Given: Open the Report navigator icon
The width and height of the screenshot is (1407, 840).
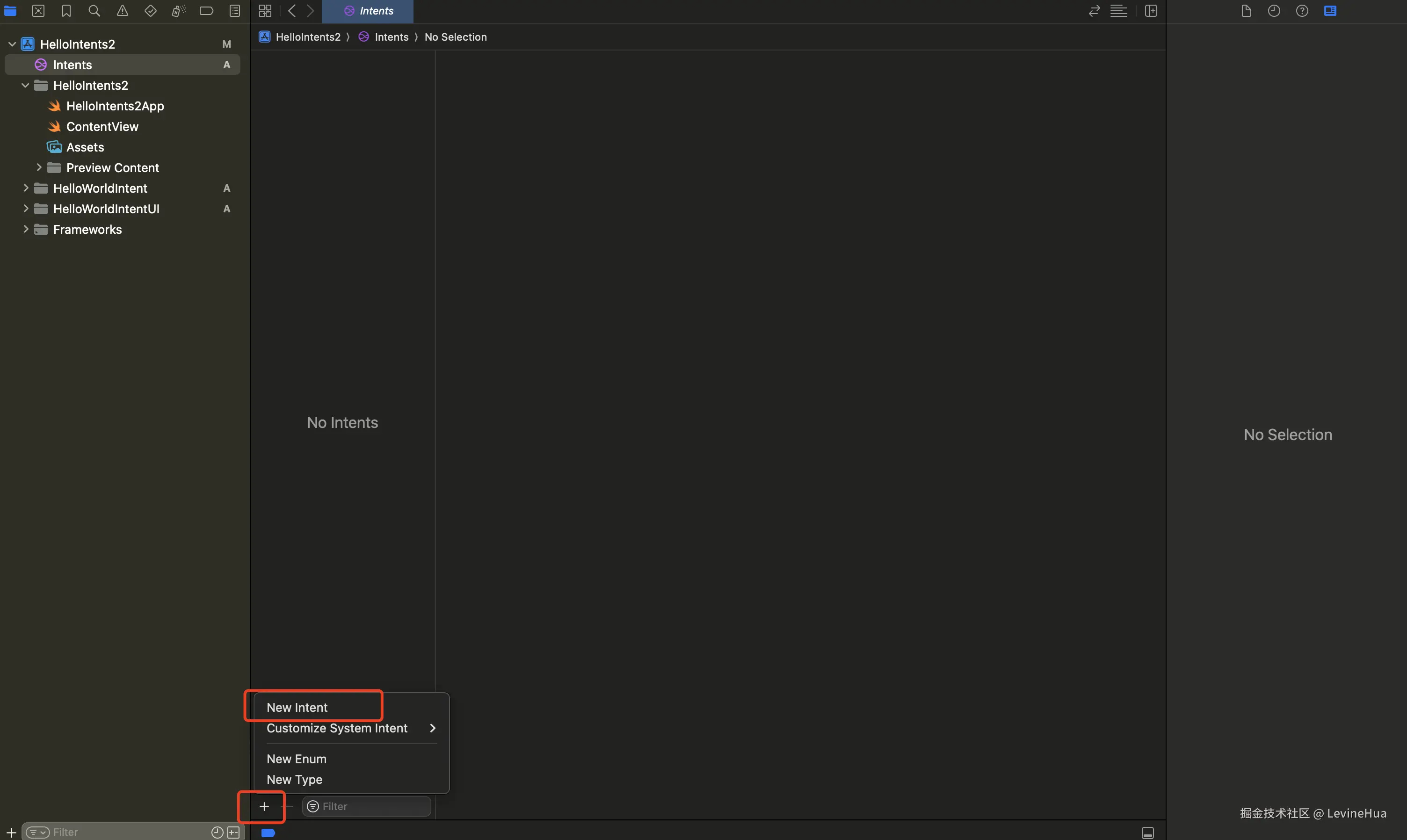Looking at the screenshot, I should pos(234,11).
